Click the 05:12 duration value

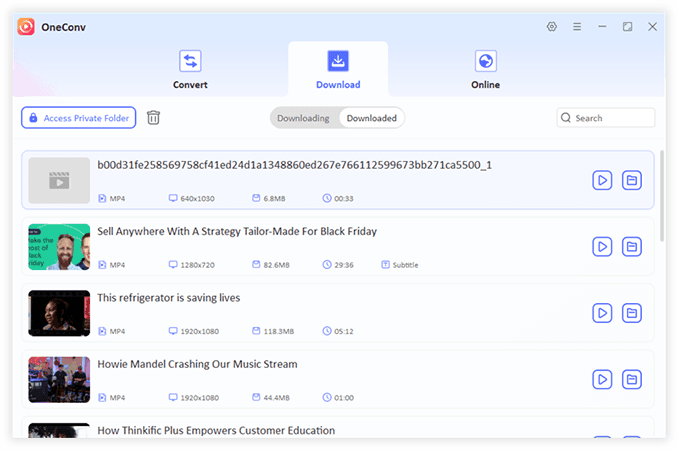(344, 331)
